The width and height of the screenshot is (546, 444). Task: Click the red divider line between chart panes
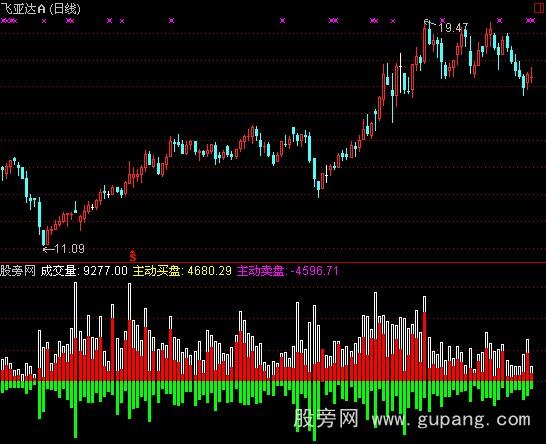(x=273, y=263)
